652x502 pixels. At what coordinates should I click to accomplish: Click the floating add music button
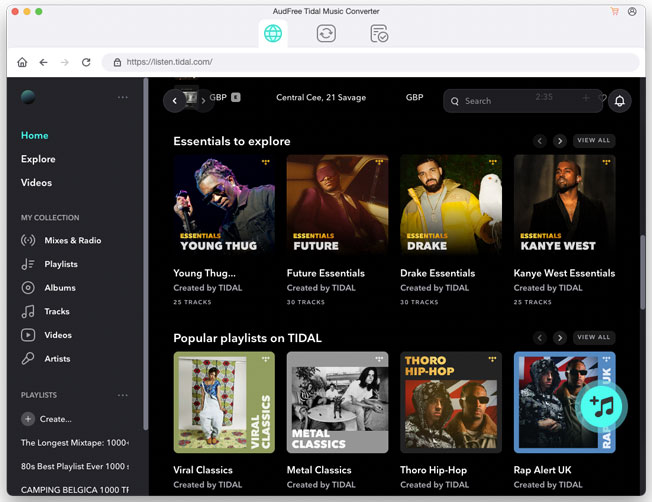pyautogui.click(x=603, y=405)
